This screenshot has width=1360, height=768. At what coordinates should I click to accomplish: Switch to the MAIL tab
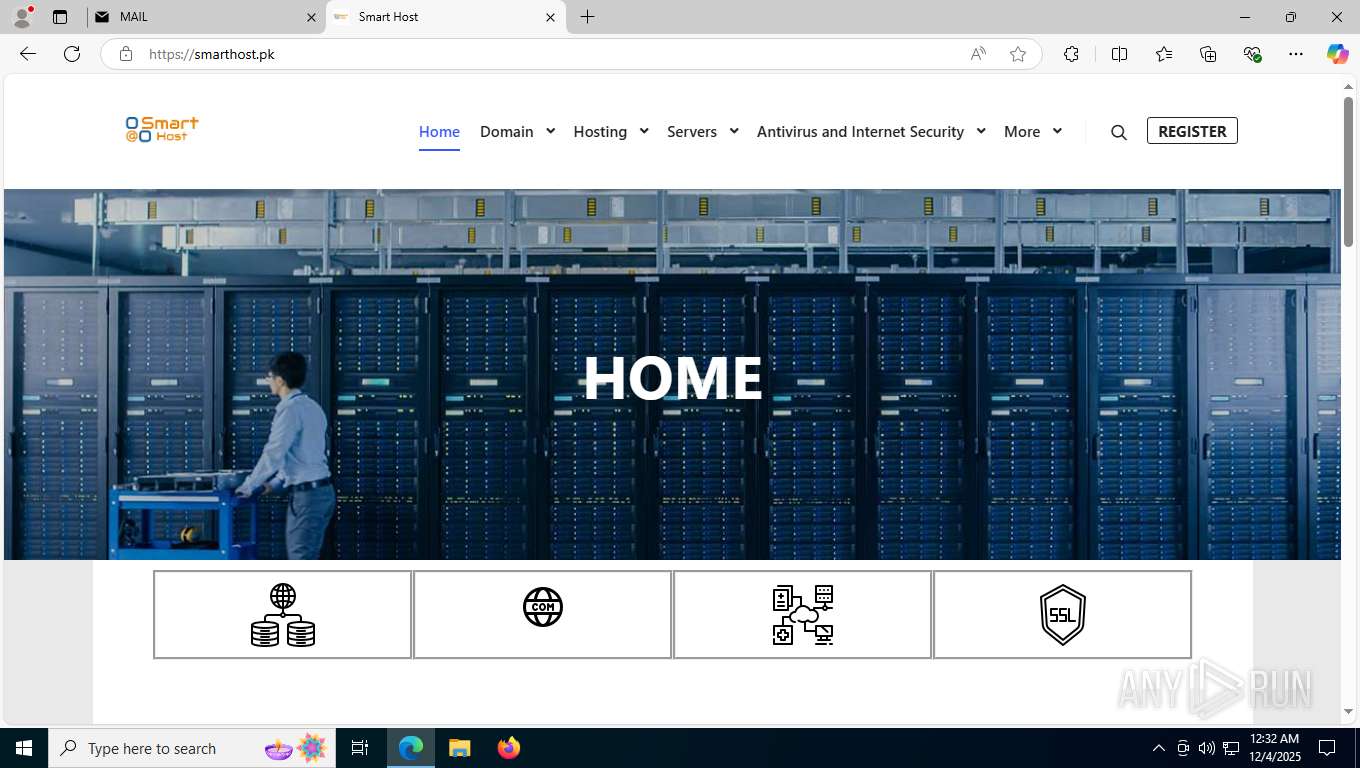point(205,17)
